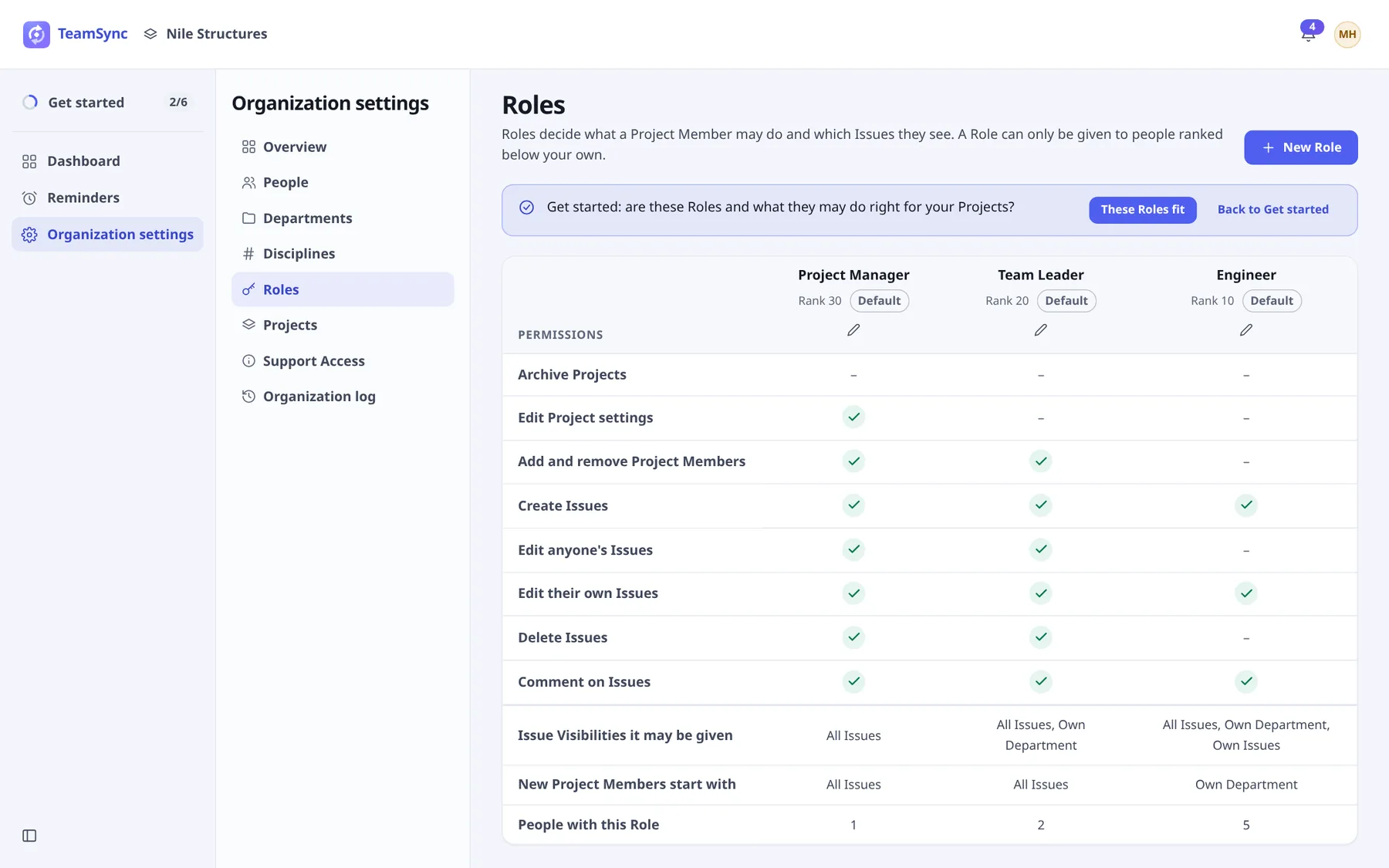Click the Rank 20 label
Viewport: 1389px width, 868px height.
[x=1007, y=301]
